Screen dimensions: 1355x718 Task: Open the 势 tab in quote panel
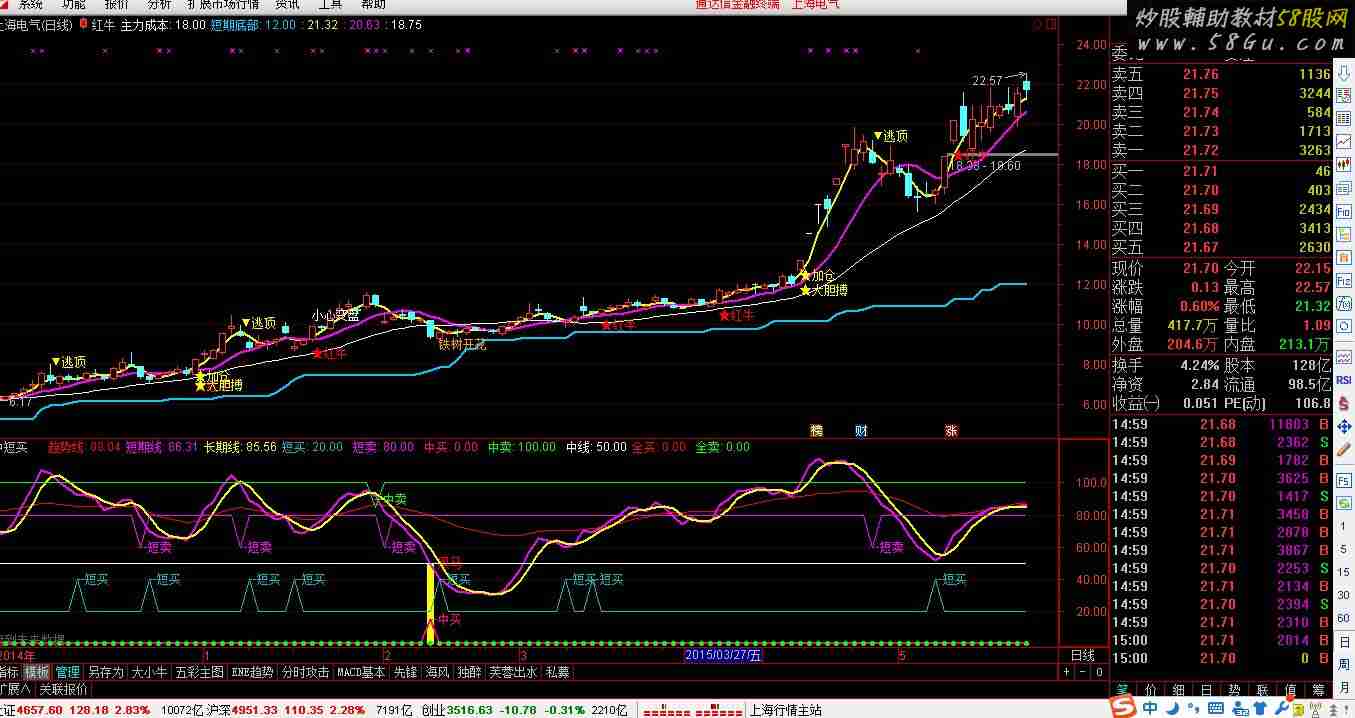(1236, 690)
